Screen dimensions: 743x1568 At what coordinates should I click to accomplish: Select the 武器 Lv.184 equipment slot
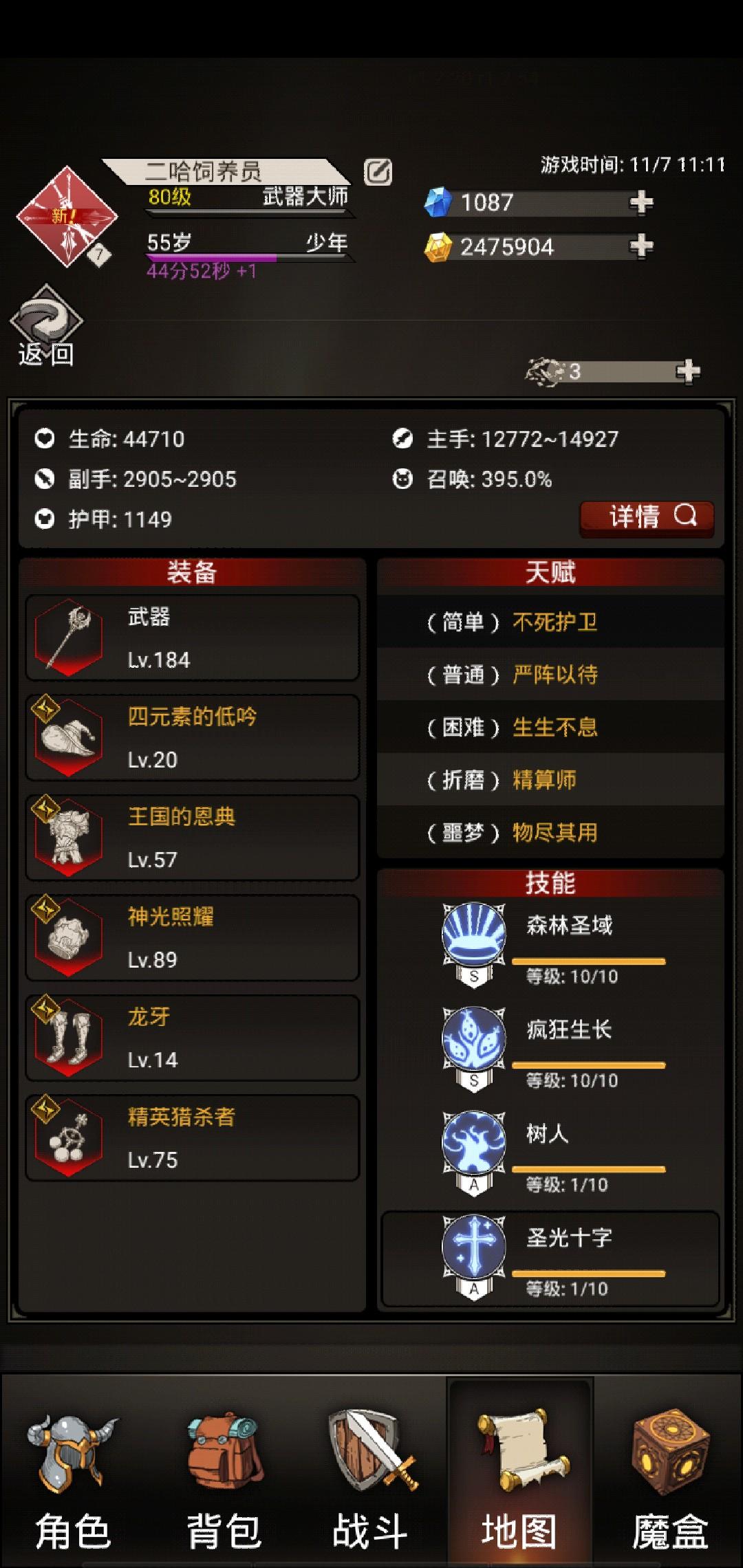(193, 638)
